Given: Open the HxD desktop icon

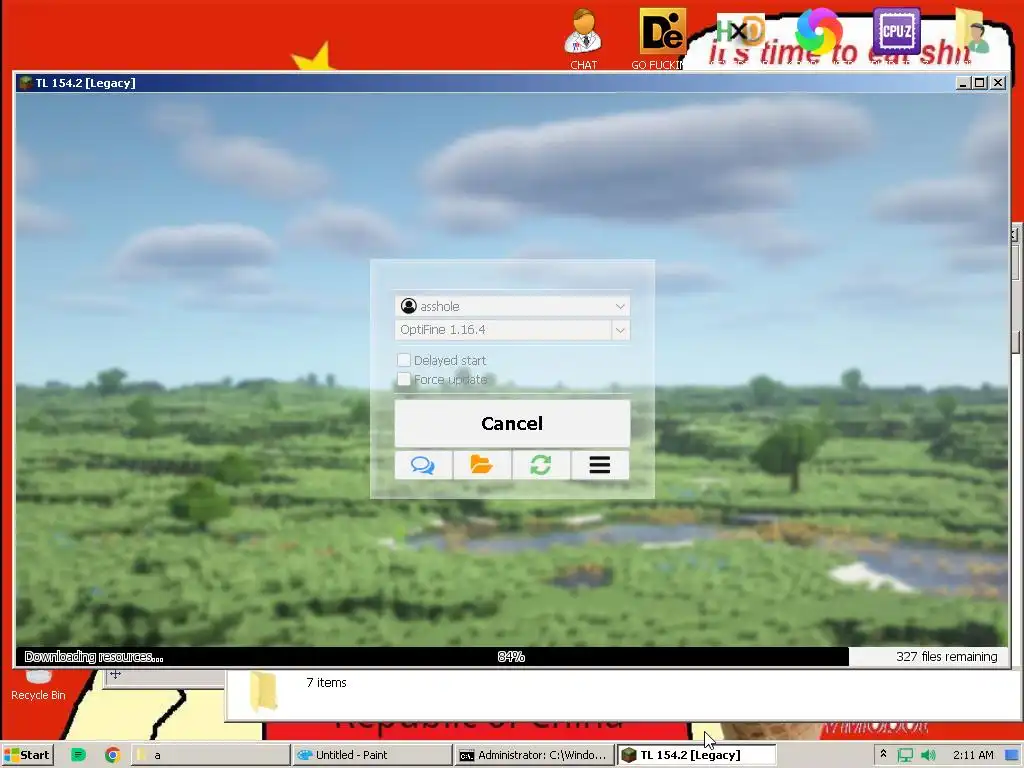Looking at the screenshot, I should click(x=741, y=31).
